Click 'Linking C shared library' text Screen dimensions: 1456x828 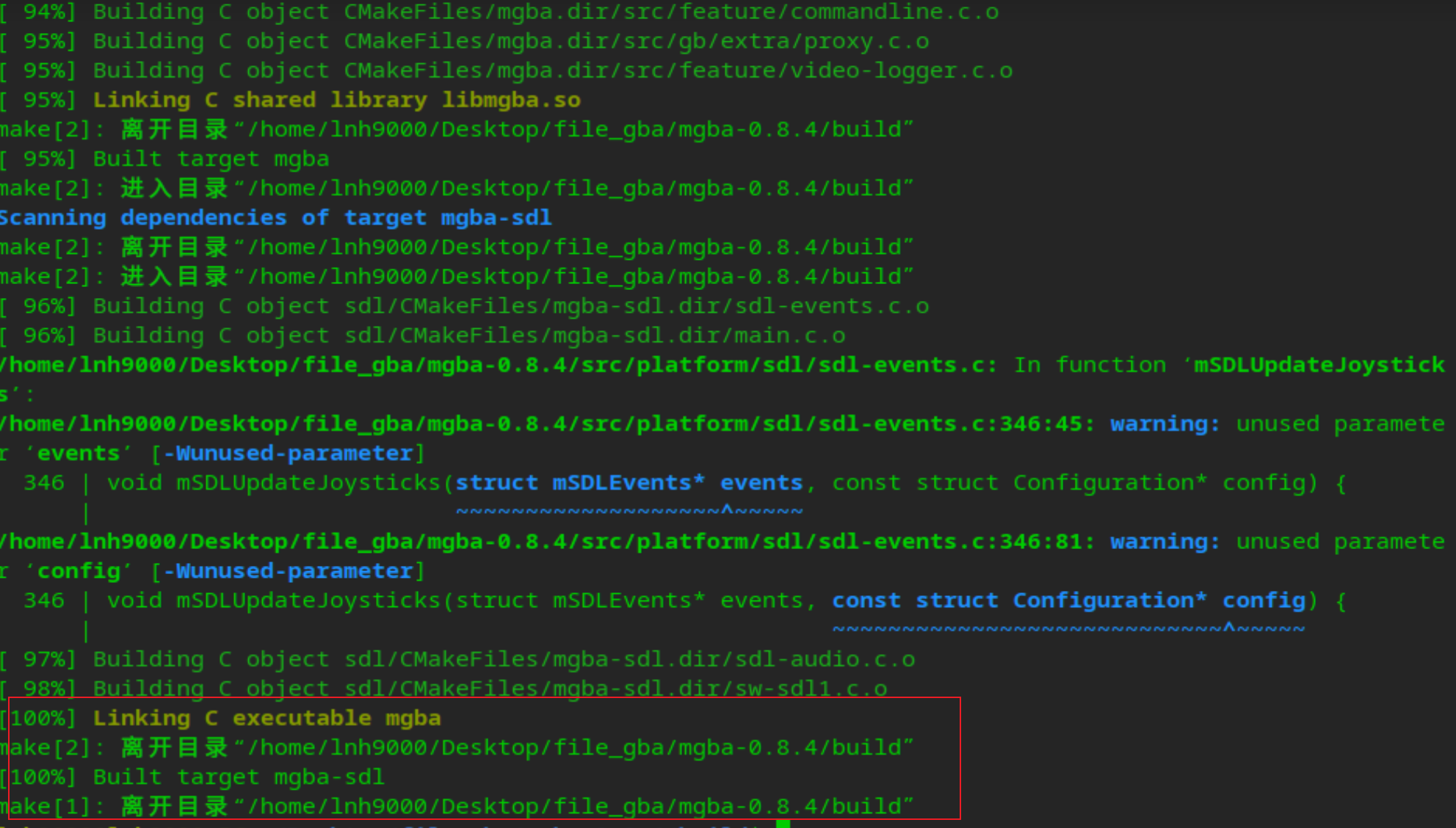(x=260, y=101)
